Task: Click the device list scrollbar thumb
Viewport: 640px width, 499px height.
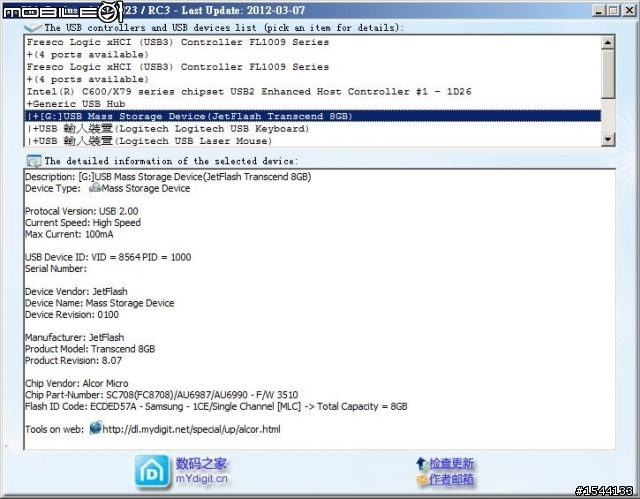Action: pyautogui.click(x=608, y=73)
